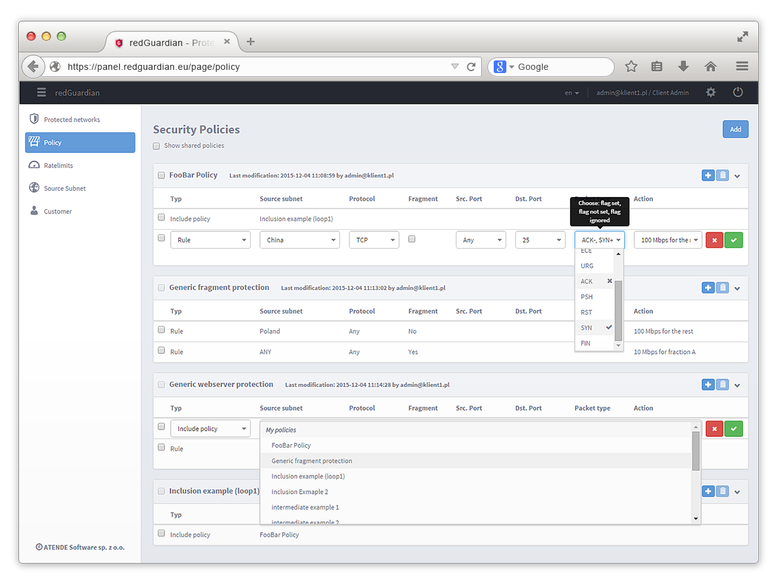Toggle Show shared policies checkbox
The height and width of the screenshot is (580, 779).
click(157, 146)
